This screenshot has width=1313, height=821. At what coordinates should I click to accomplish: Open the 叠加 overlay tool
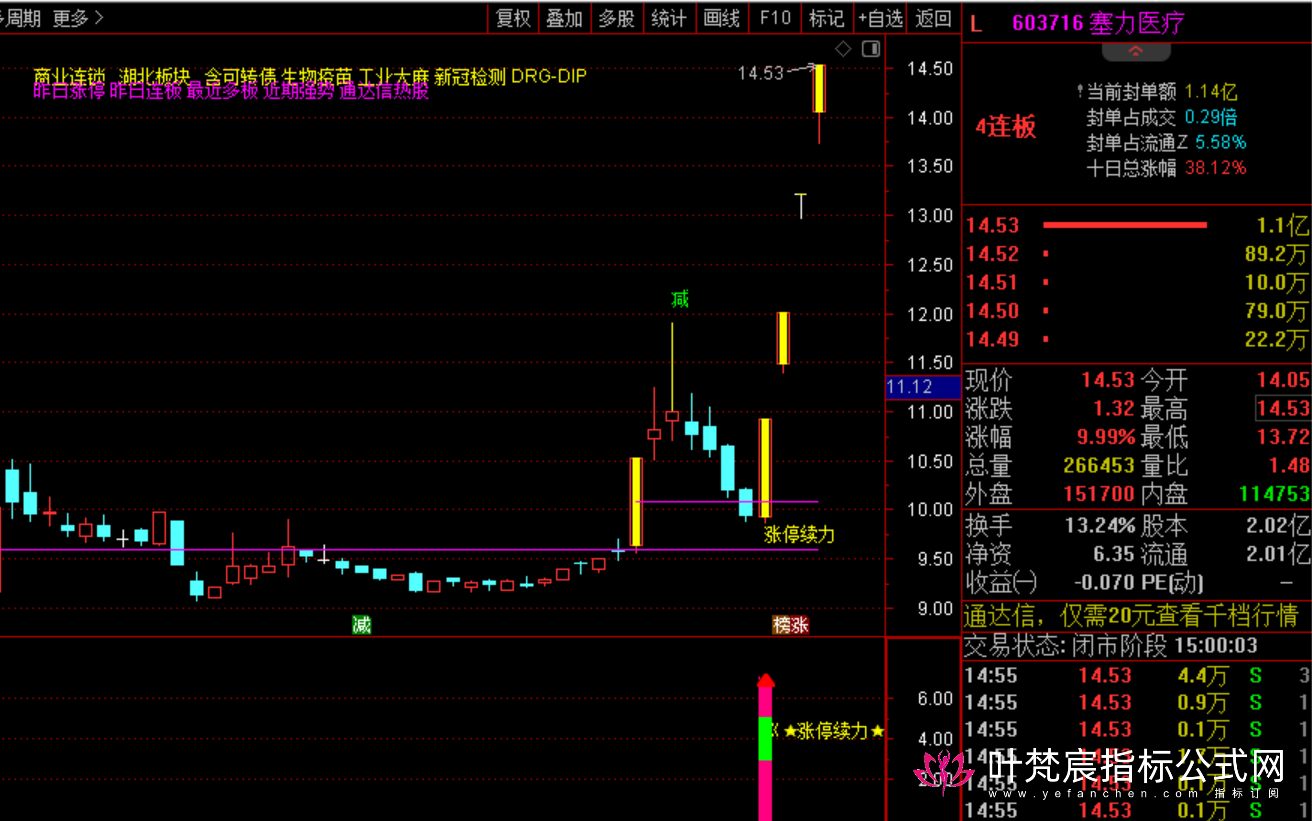[x=564, y=18]
